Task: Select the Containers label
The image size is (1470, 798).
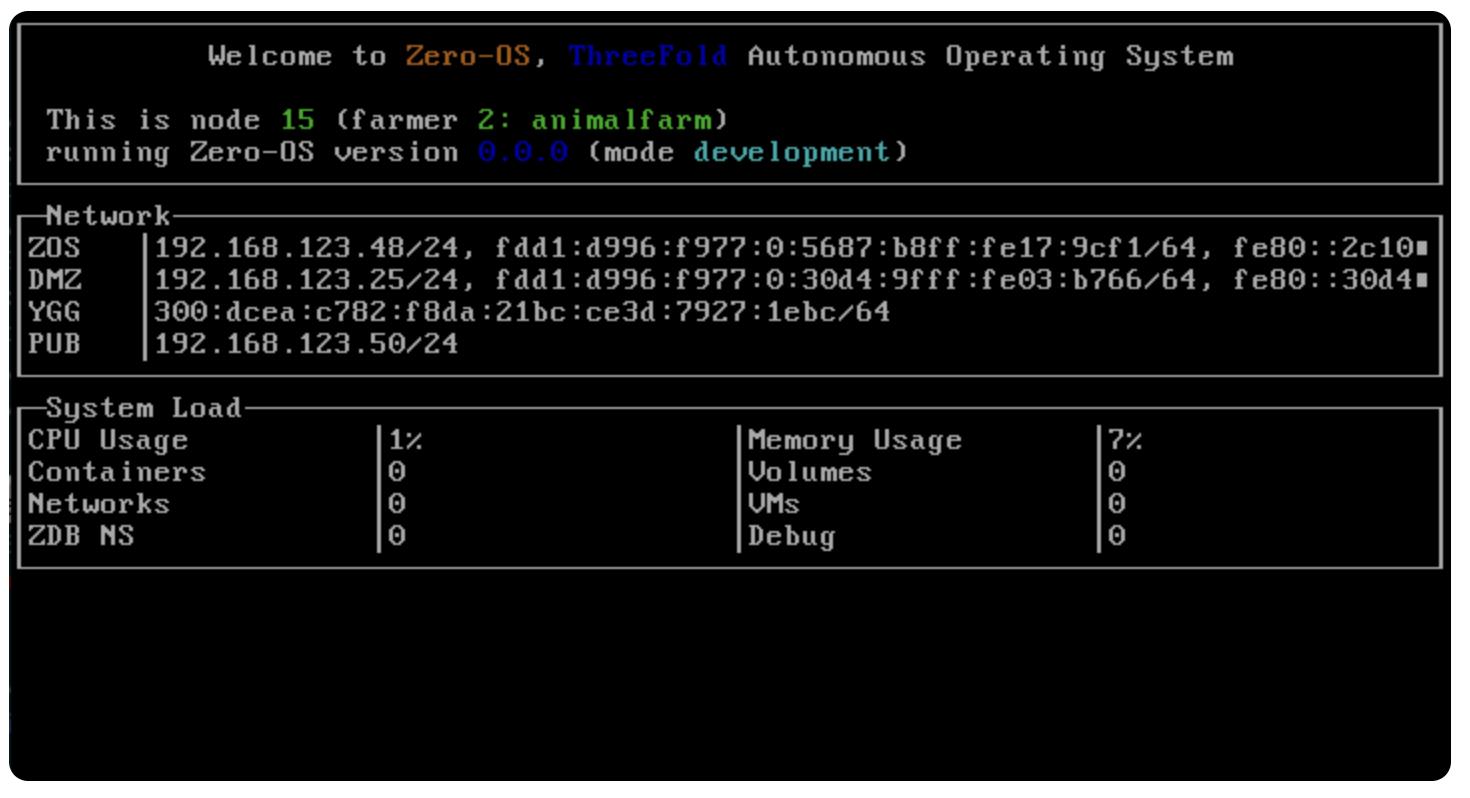Action: pyautogui.click(x=117, y=472)
